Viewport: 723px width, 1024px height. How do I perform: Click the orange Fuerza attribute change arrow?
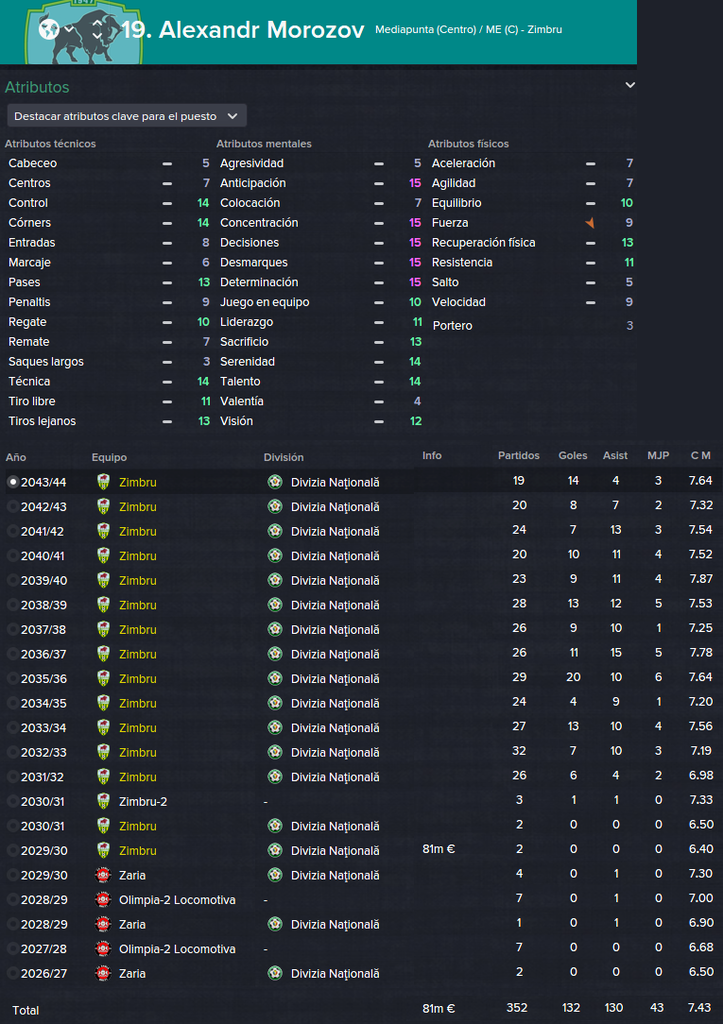590,223
